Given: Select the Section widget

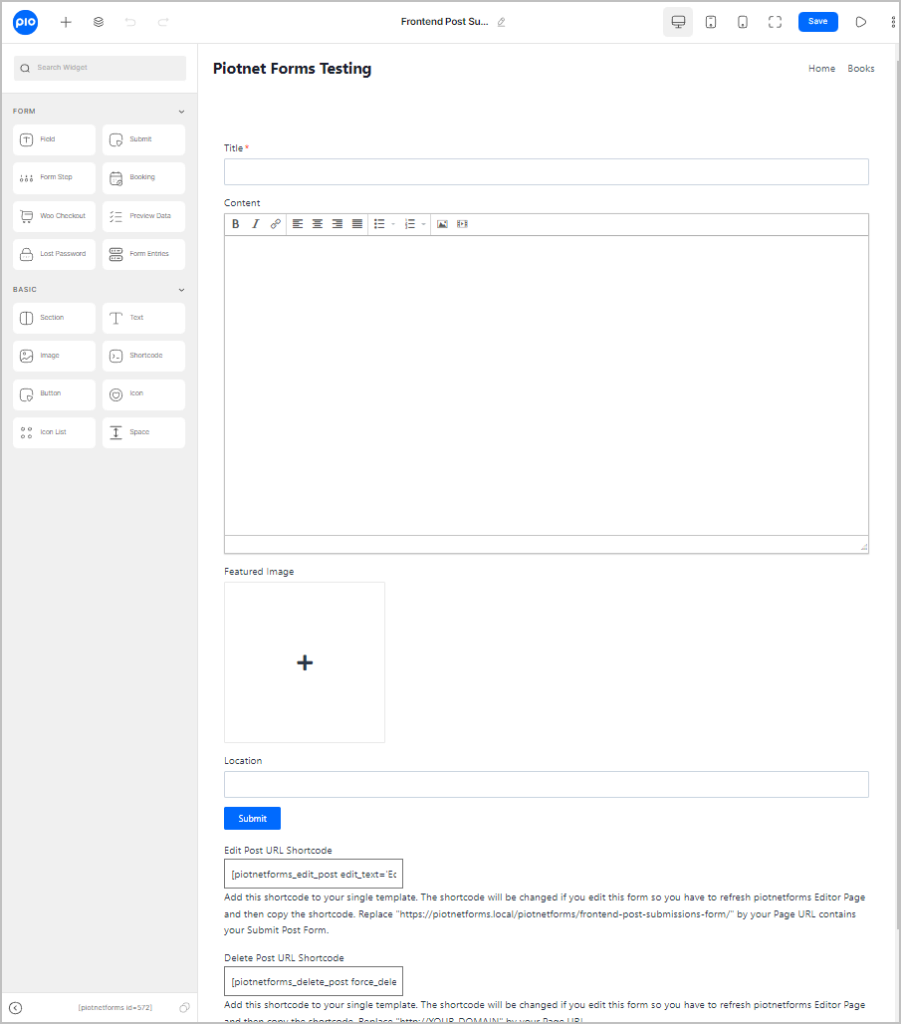Looking at the screenshot, I should pyautogui.click(x=54, y=318).
